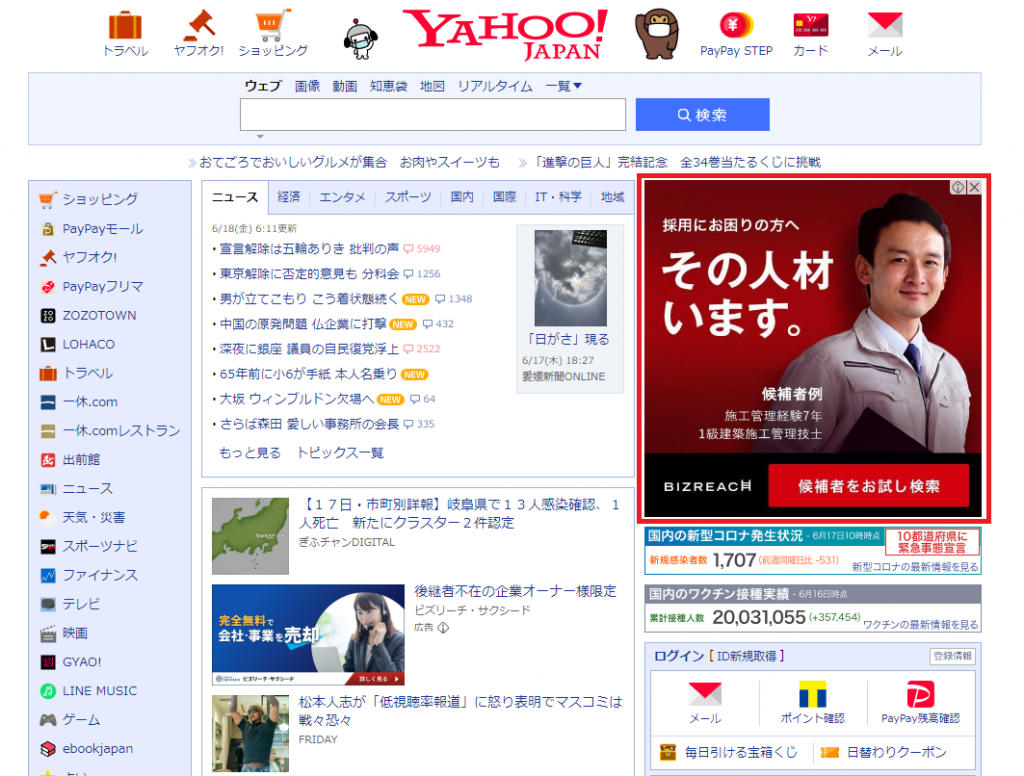Screen dimensions: 1024x776
Task: Click the ゲーム controller icon
Action: [47, 720]
